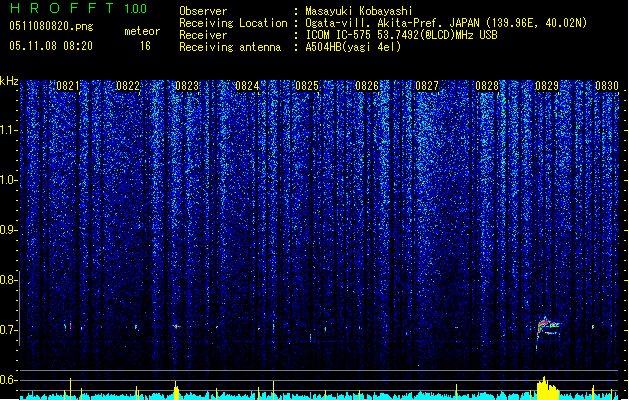The image size is (629, 400).
Task: Click the 'meteor' label
Action: point(142,31)
